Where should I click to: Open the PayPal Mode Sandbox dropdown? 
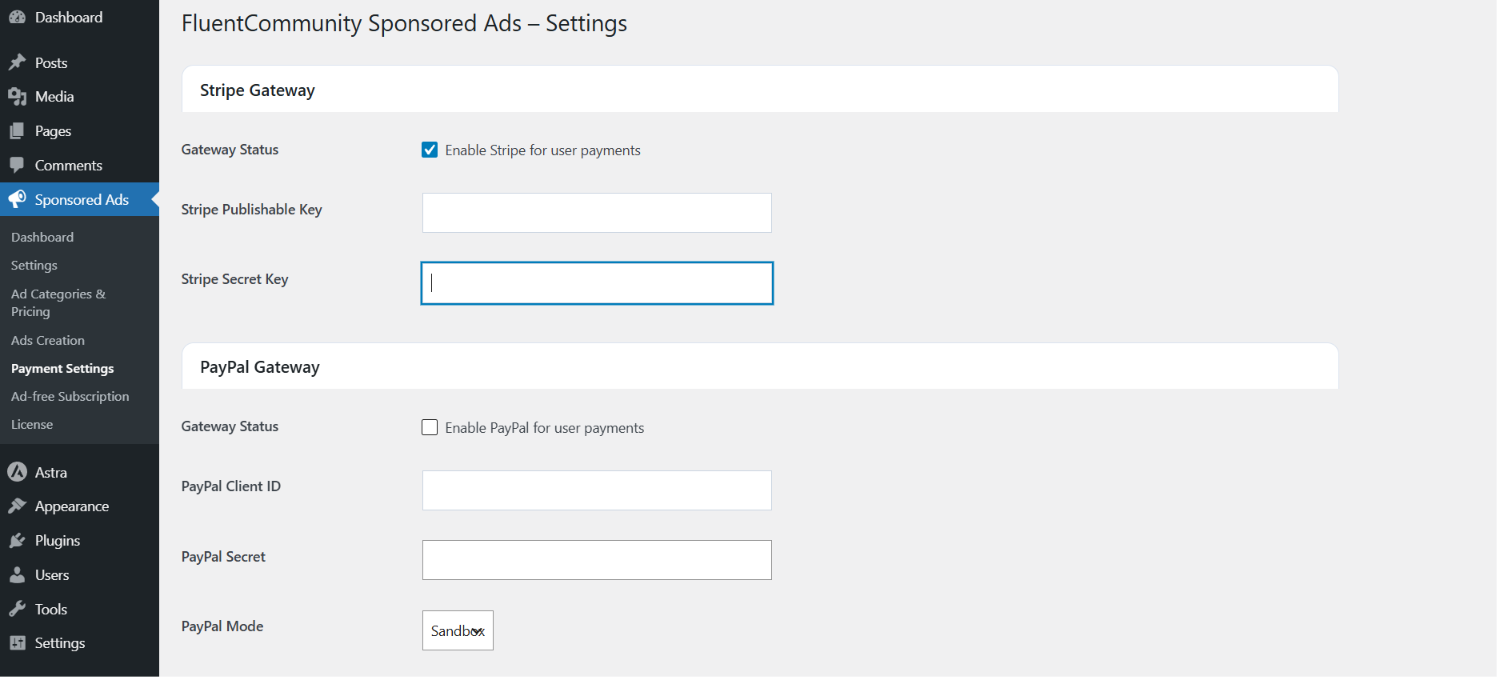pyautogui.click(x=458, y=630)
